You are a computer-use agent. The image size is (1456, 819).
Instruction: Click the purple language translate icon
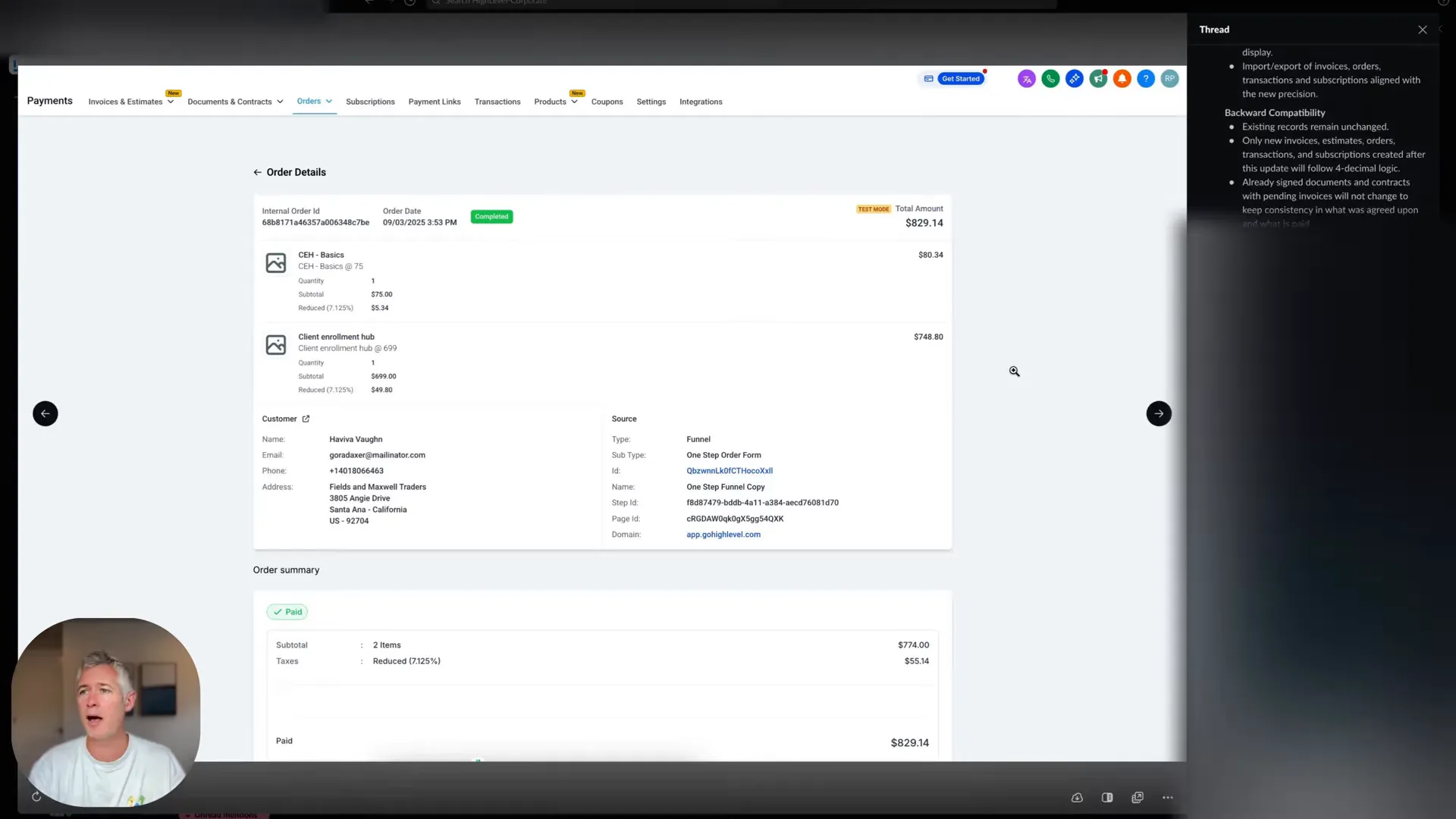click(1026, 79)
